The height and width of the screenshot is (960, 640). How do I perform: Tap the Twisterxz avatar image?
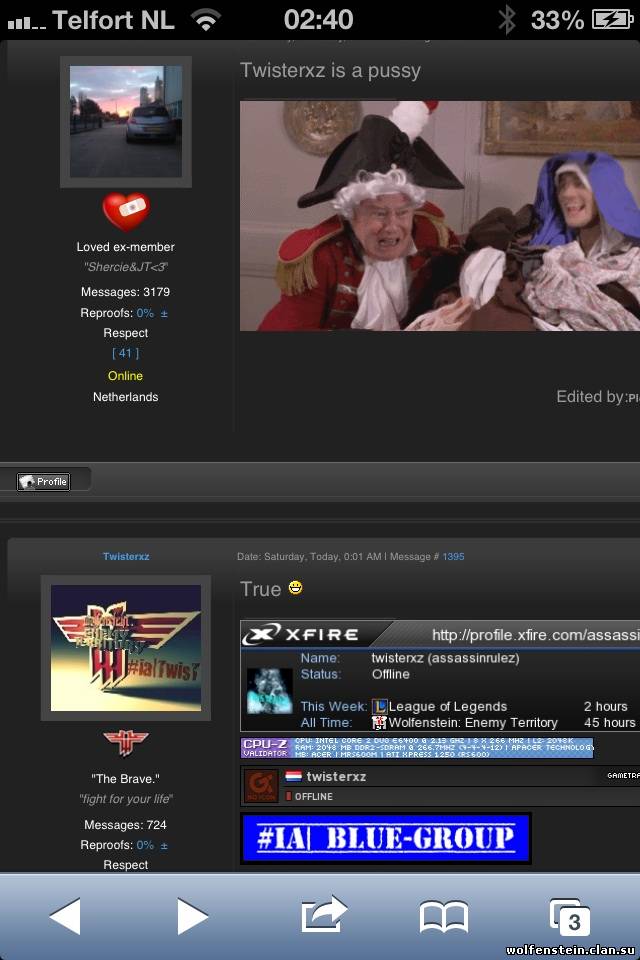point(126,648)
